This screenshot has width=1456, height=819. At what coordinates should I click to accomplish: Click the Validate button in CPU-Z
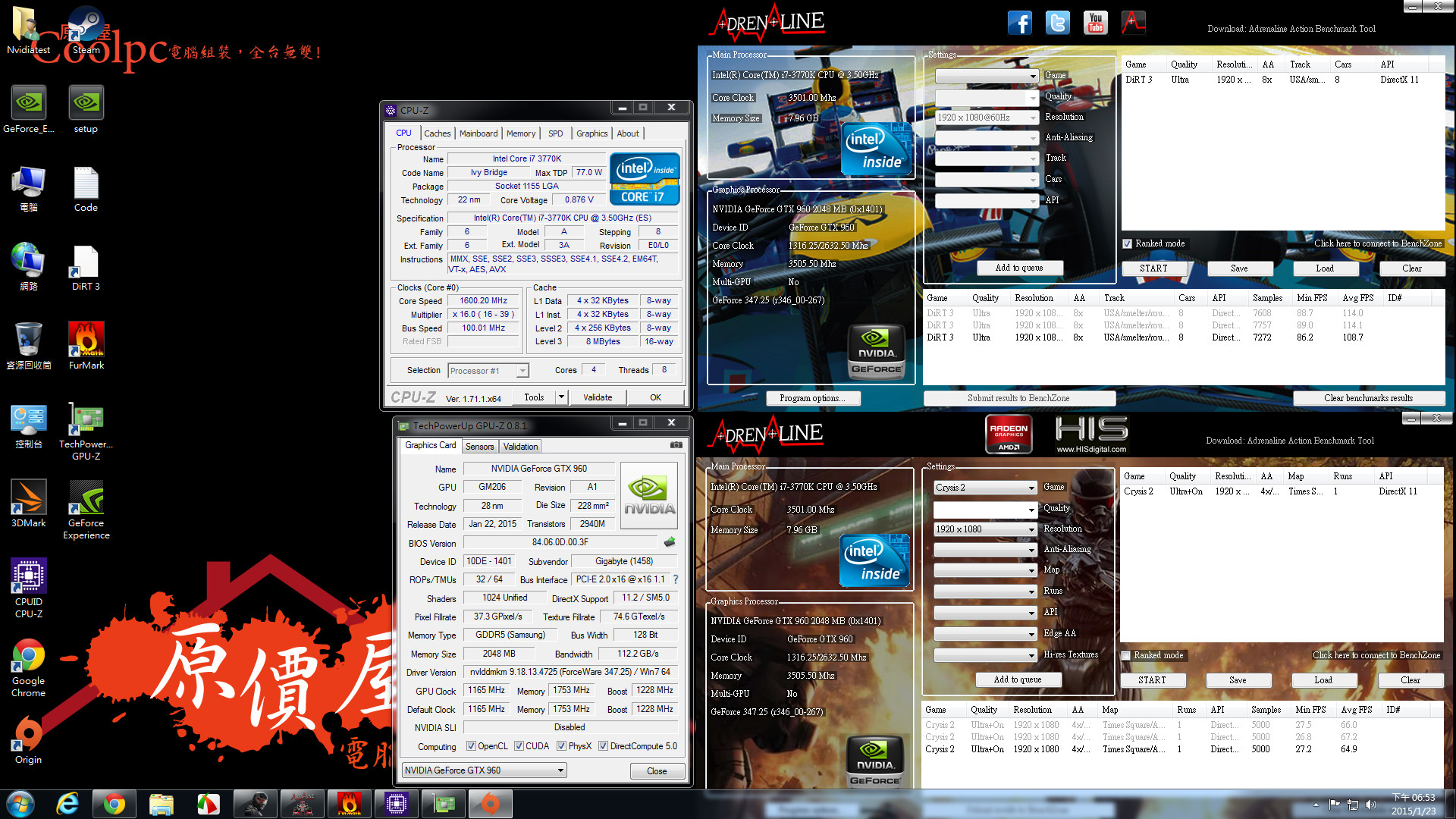point(598,397)
